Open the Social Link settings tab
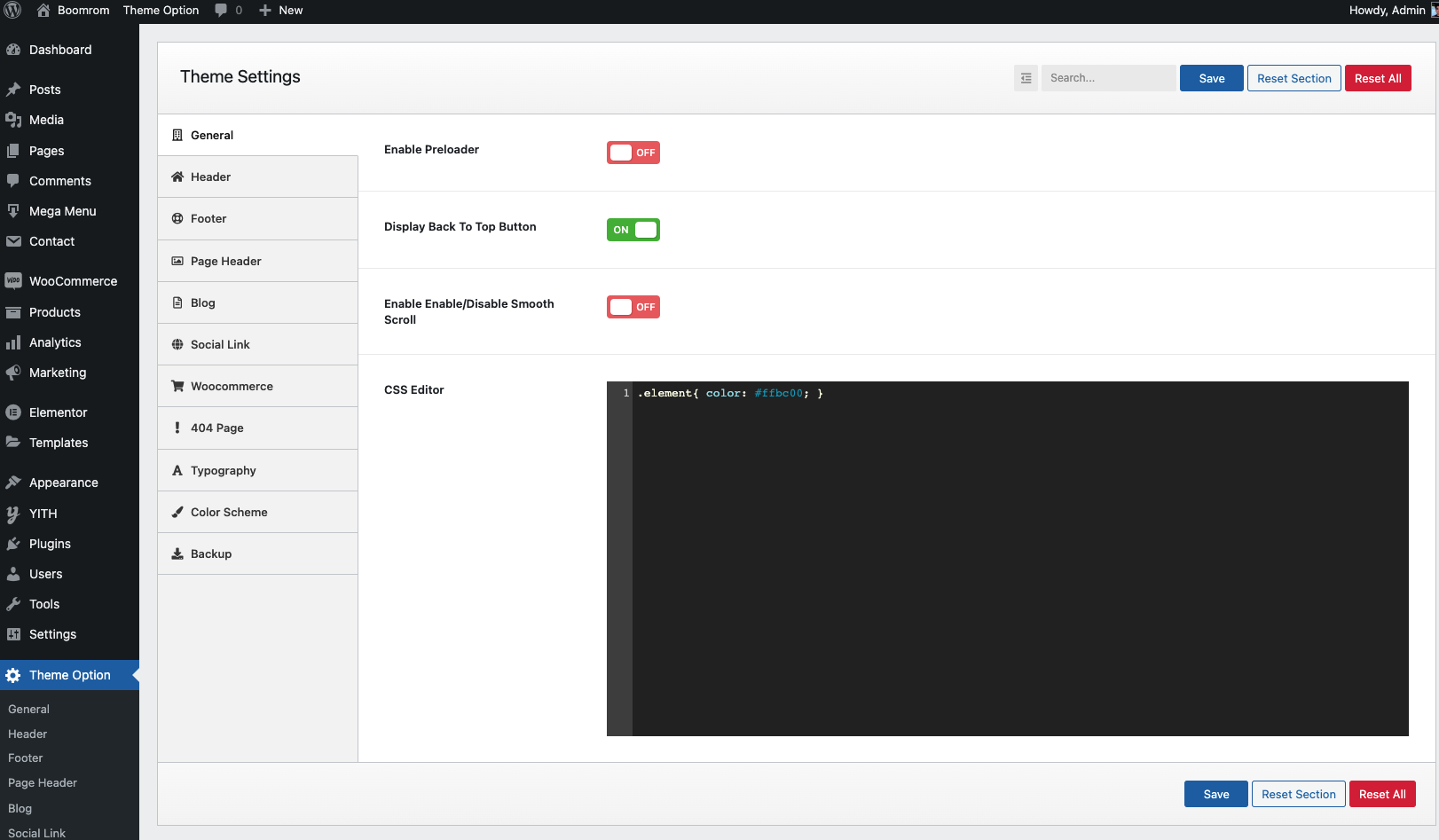This screenshot has height=840, width=1439. tap(258, 344)
